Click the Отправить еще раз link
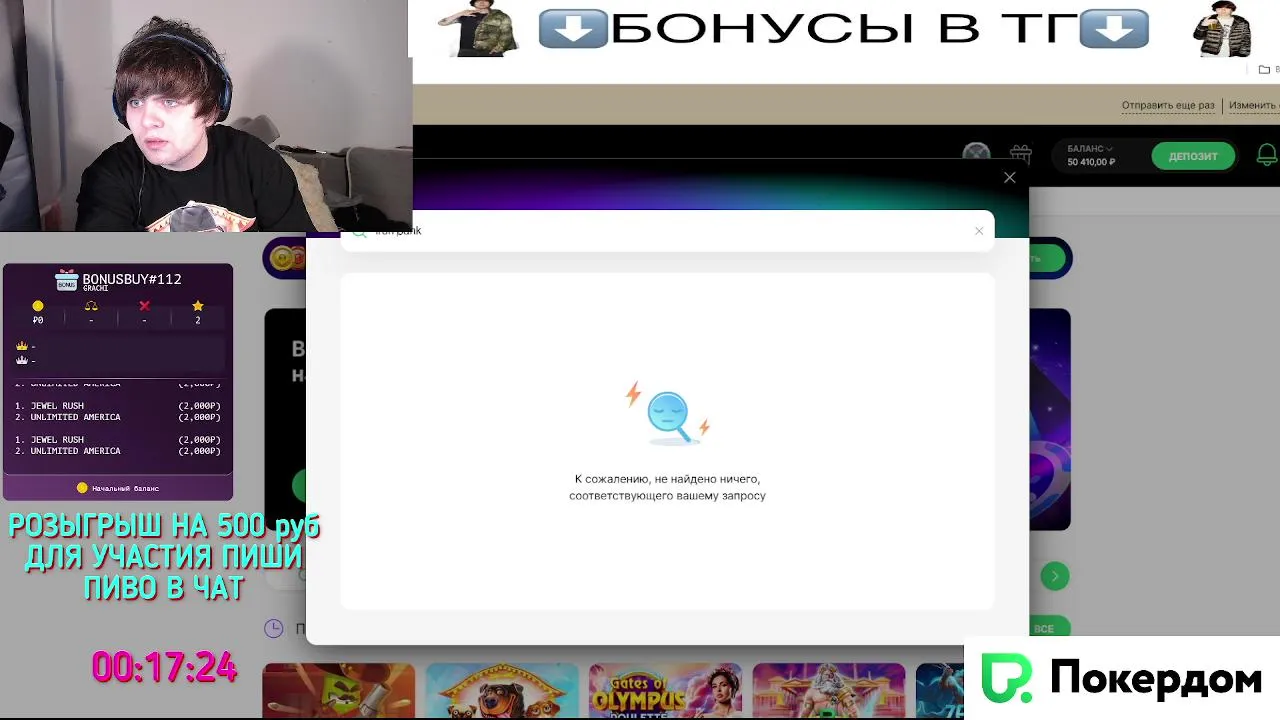The height and width of the screenshot is (720, 1280). point(1167,105)
